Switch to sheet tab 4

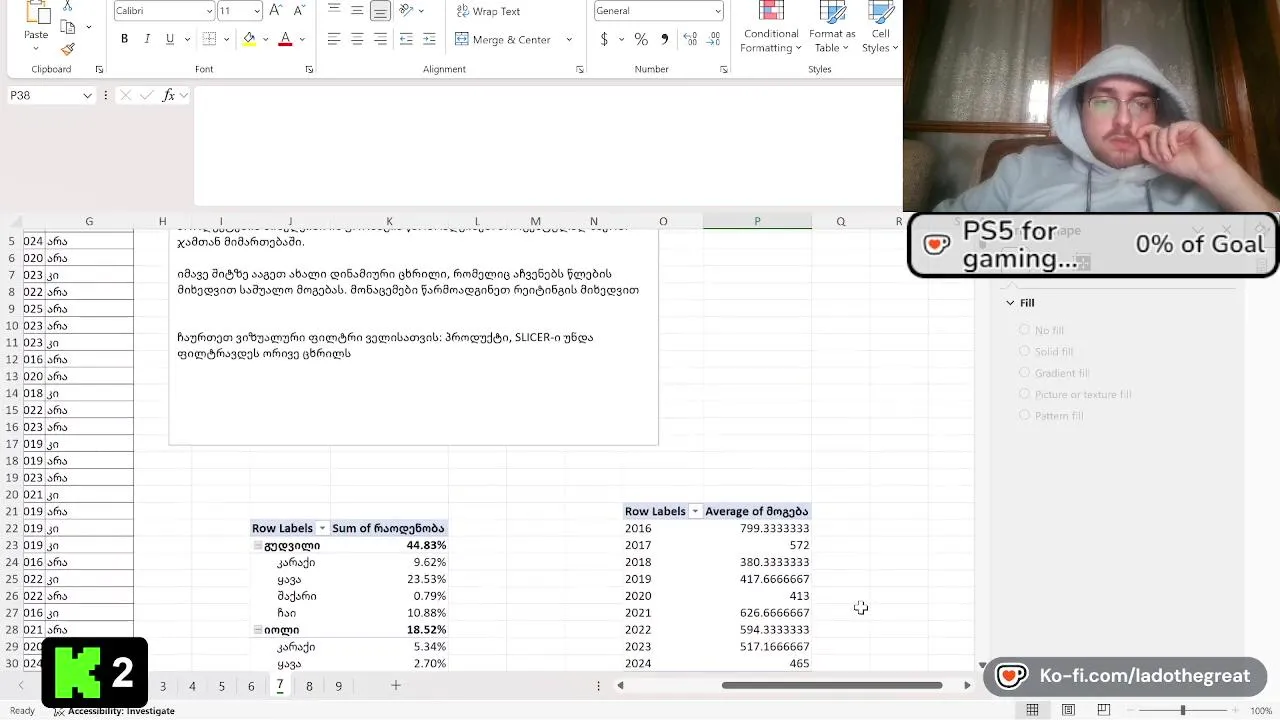[x=192, y=686]
